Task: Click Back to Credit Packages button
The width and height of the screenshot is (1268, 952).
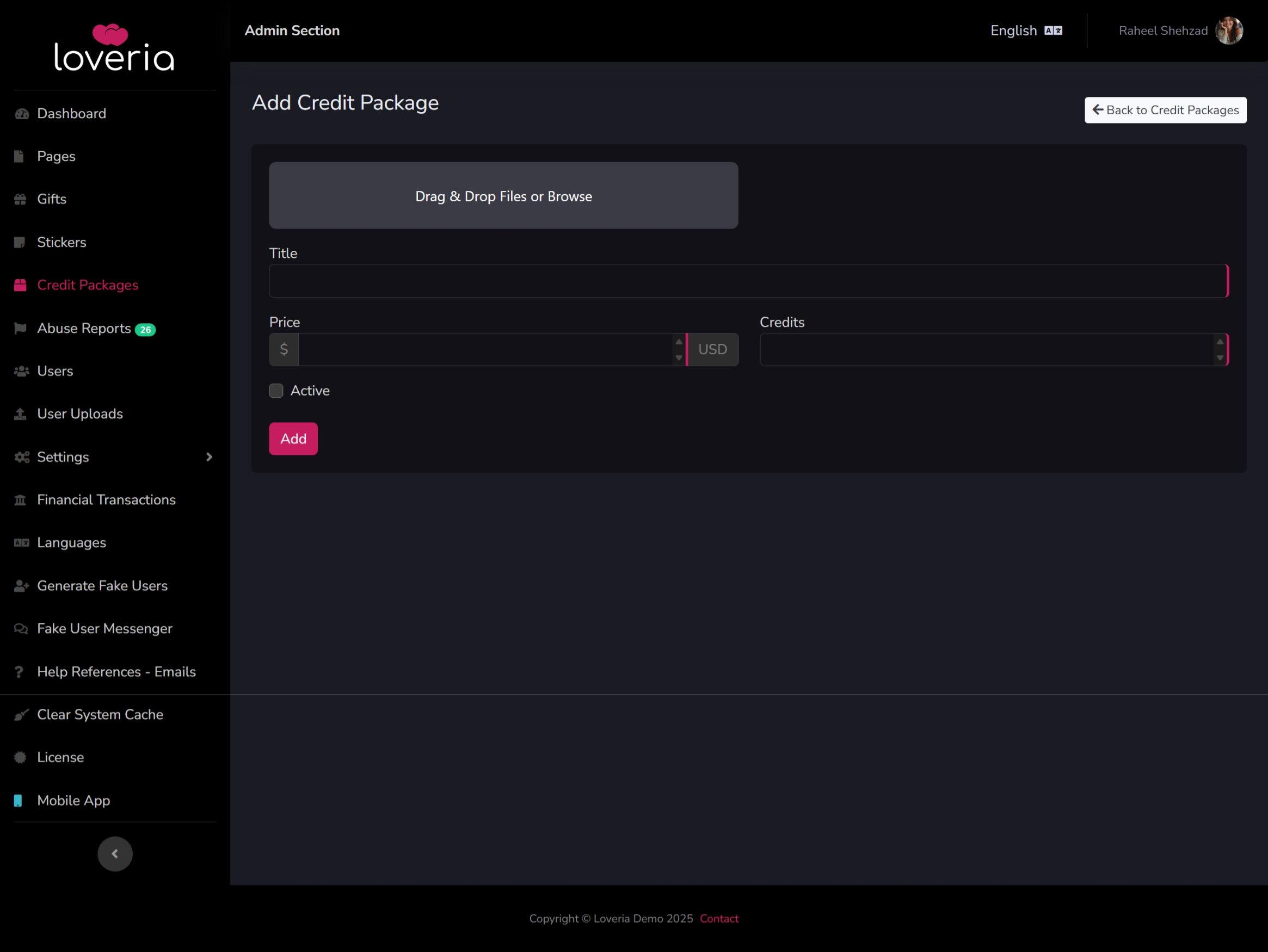Action: [x=1165, y=110]
